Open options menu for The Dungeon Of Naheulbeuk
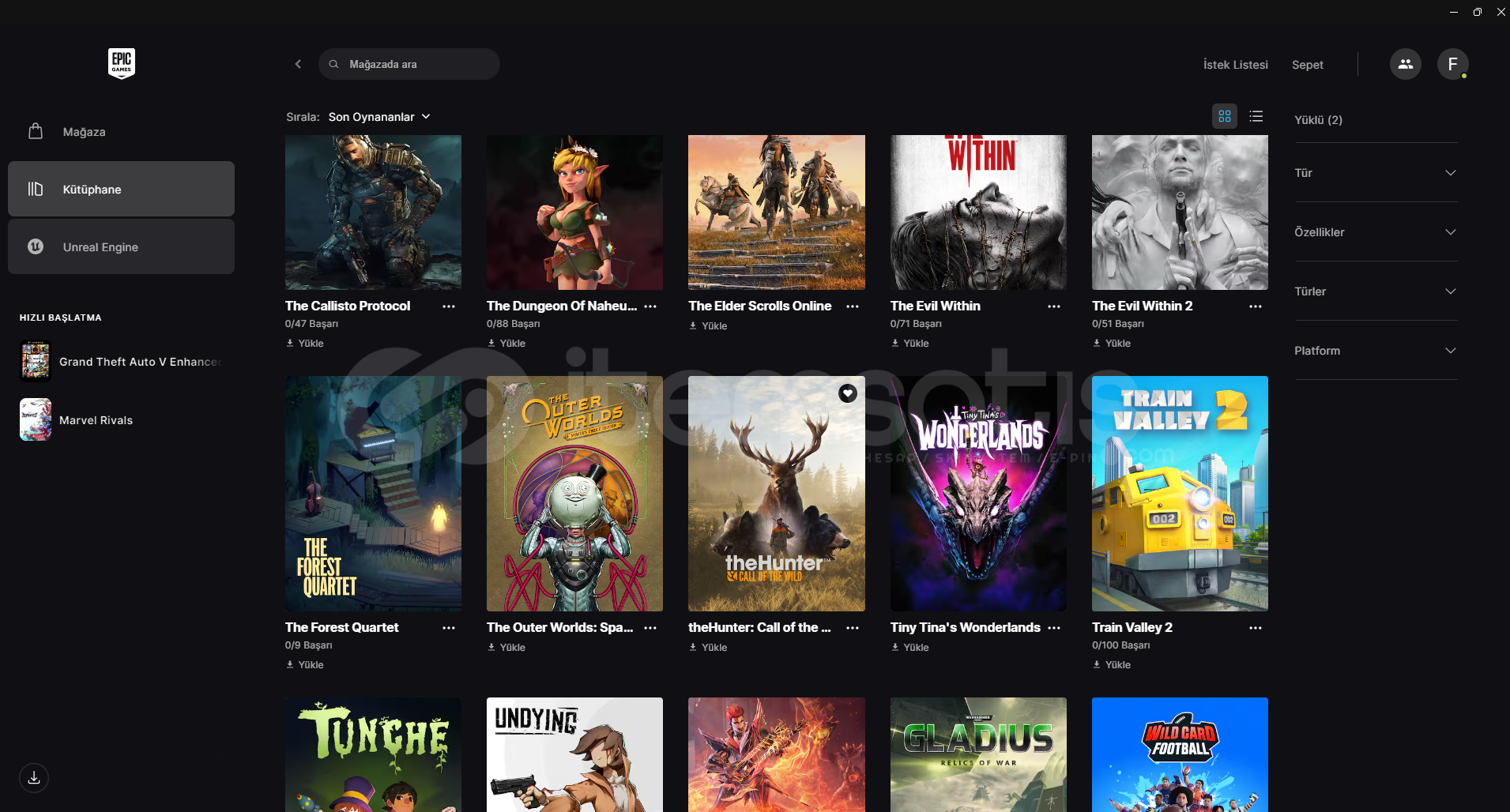This screenshot has width=1510, height=812. 650,306
